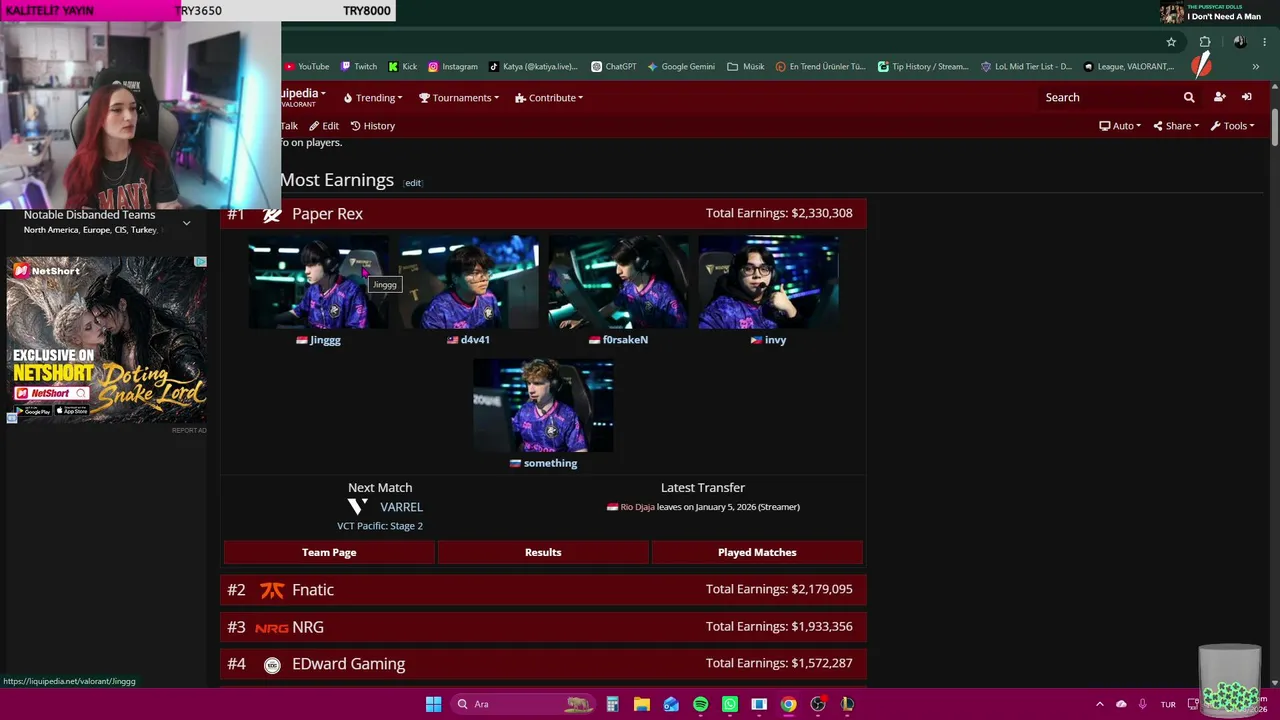Click the create account icon
This screenshot has height=720, width=1280.
[1219, 97]
